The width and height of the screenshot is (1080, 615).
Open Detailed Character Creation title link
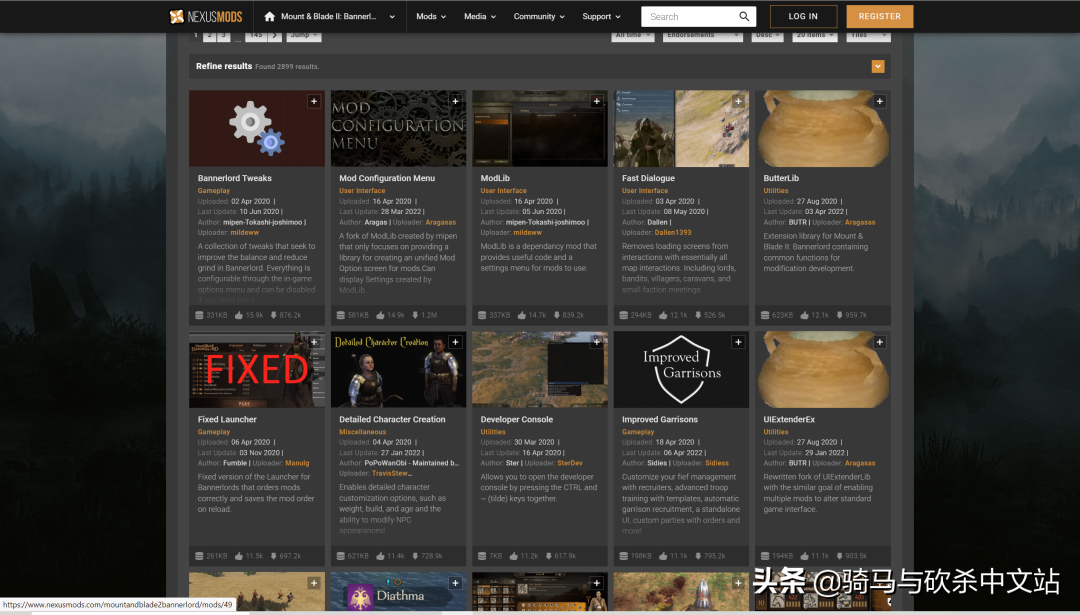[392, 419]
